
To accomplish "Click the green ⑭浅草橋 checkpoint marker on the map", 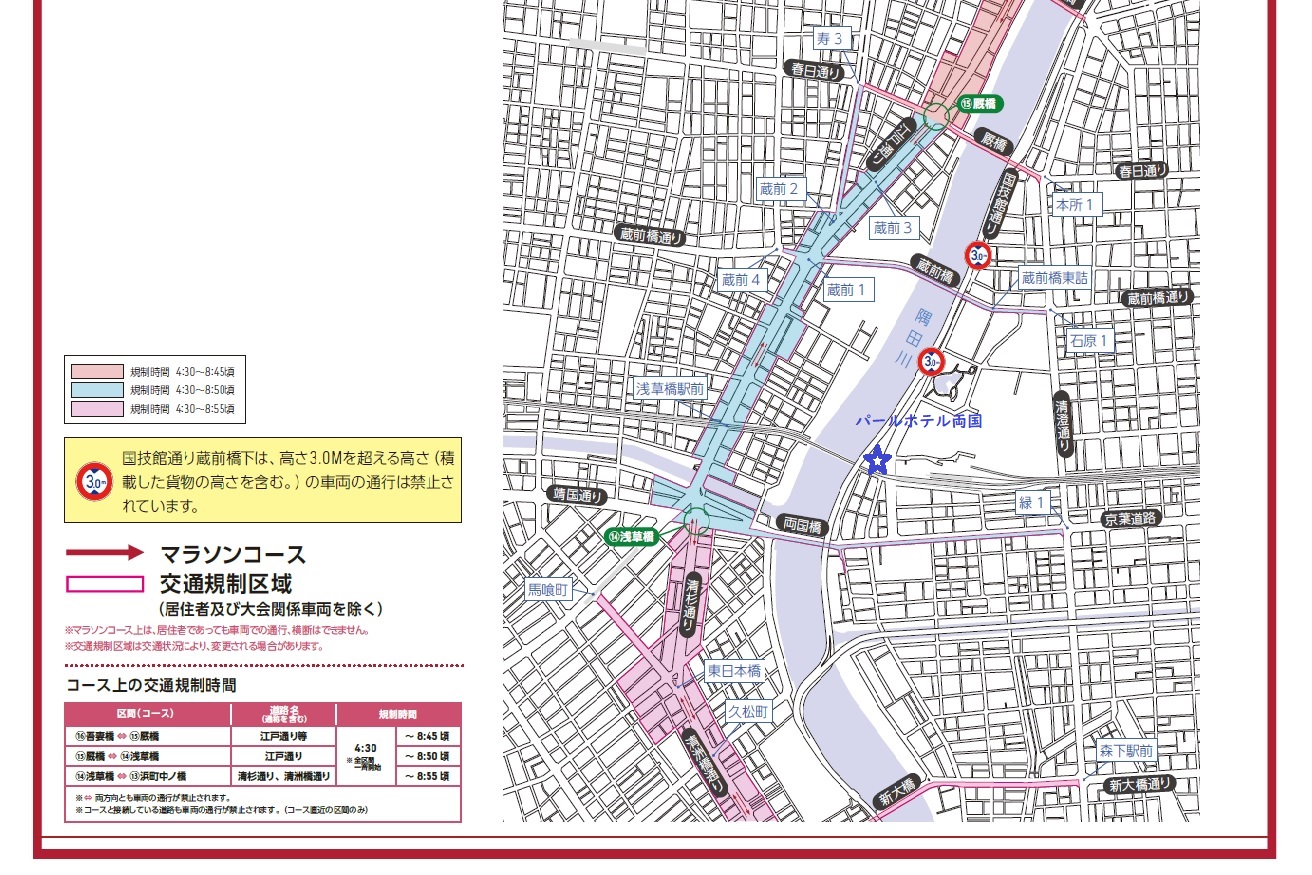I will 630,536.
